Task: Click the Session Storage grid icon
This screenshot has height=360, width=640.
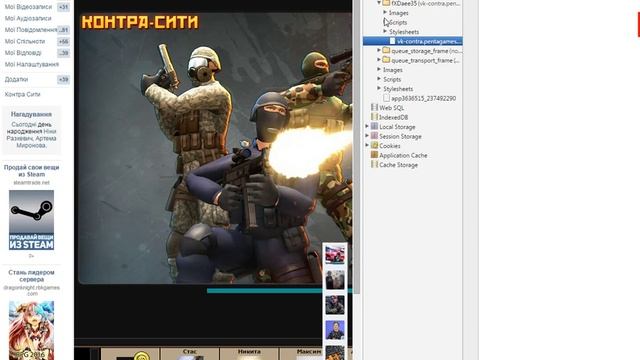Action: click(x=374, y=136)
